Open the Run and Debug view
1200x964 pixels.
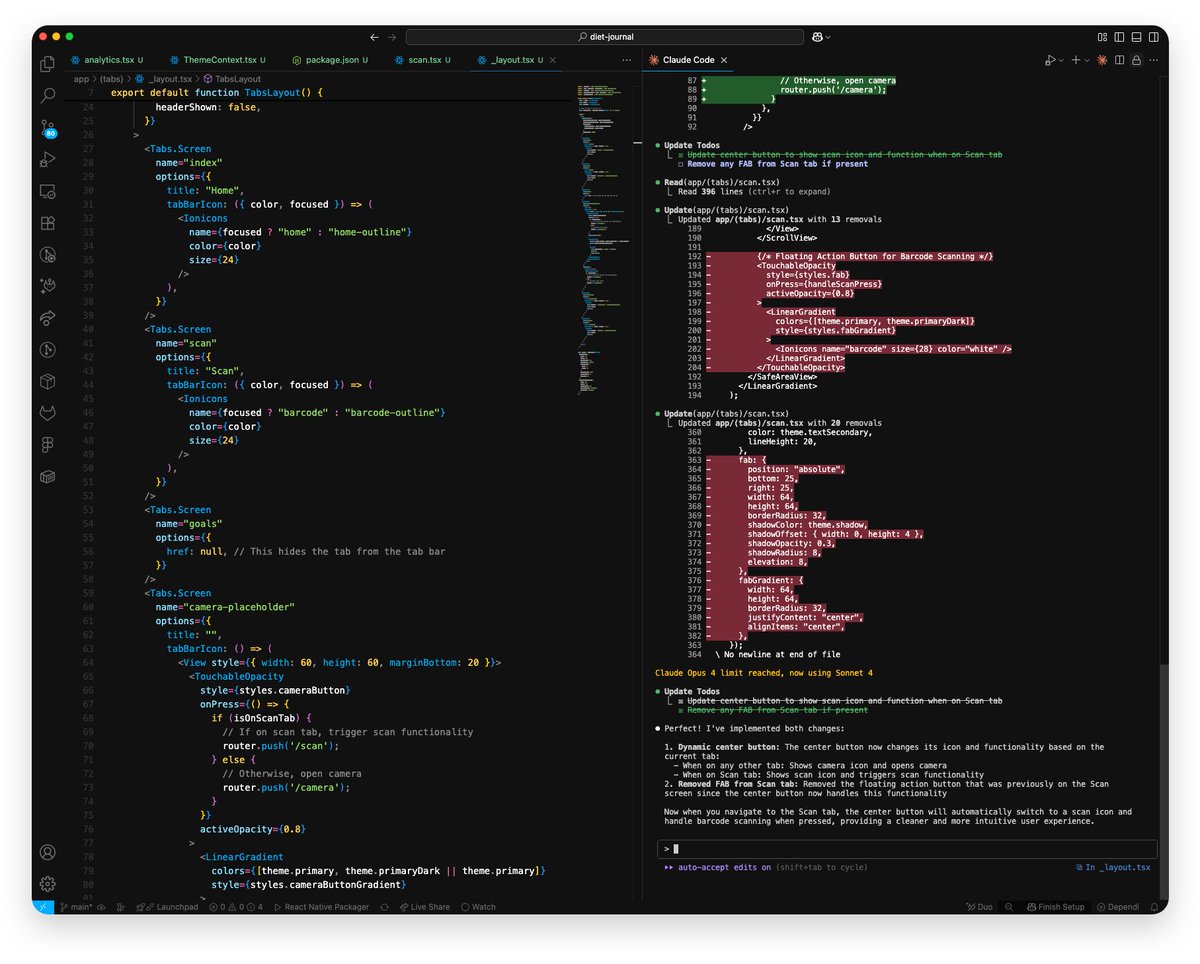(x=47, y=159)
